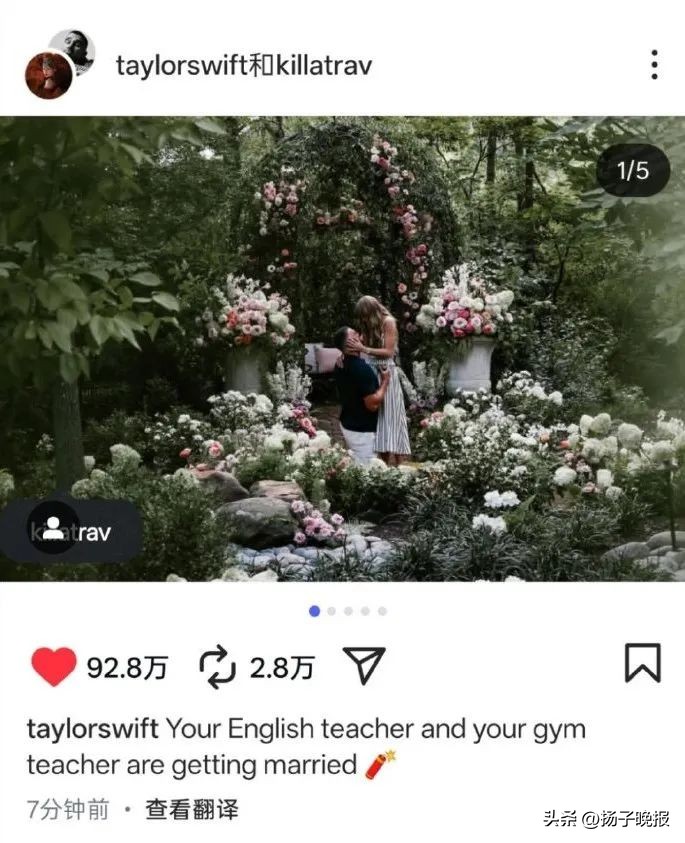Open the three-dot more options menu
The width and height of the screenshot is (685, 843).
point(654,65)
